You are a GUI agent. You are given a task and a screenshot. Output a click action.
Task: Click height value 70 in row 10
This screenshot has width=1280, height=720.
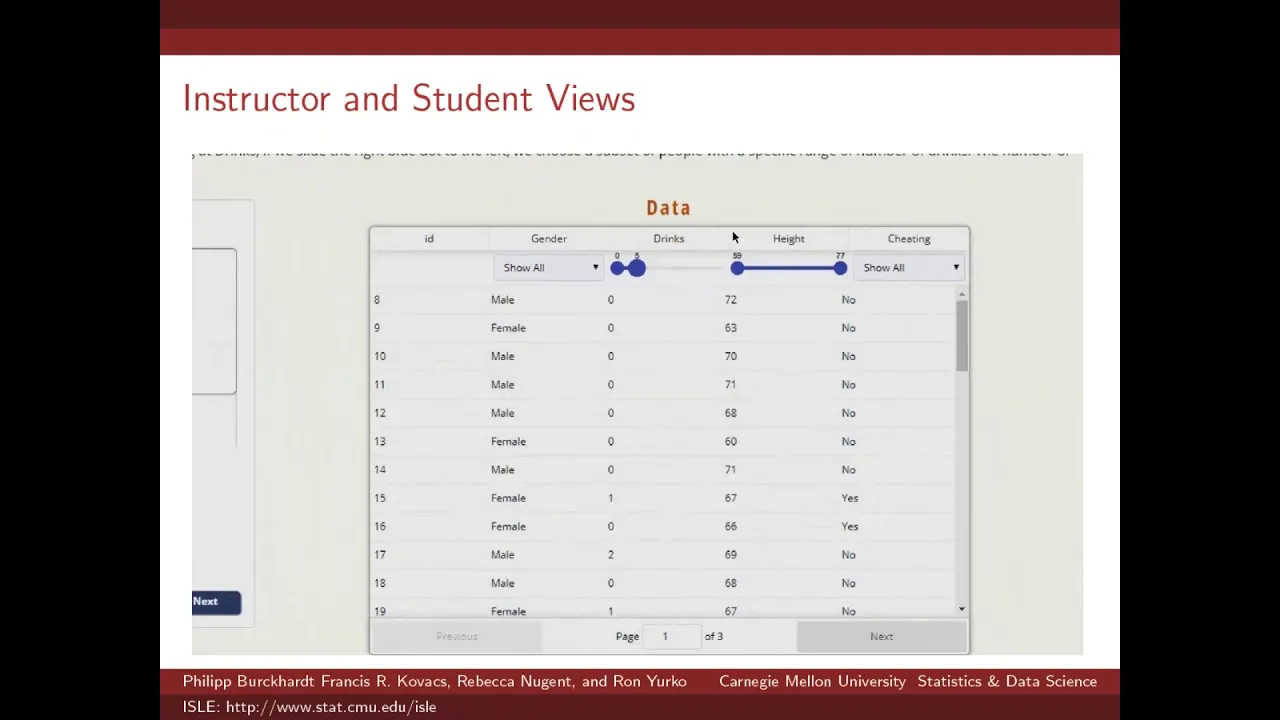click(731, 356)
